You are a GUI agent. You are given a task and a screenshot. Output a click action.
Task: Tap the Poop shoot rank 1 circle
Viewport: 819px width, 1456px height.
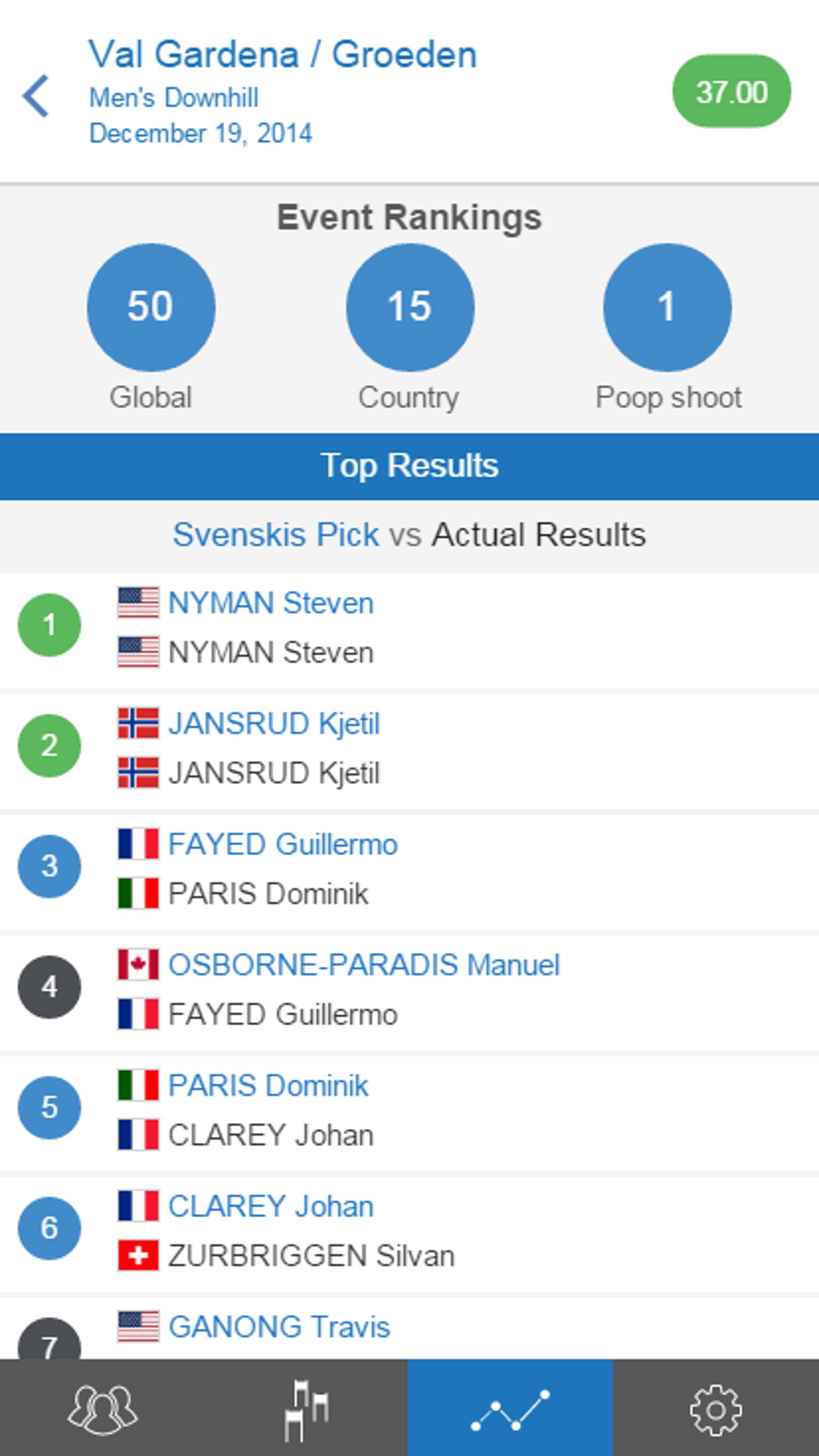[x=667, y=307]
